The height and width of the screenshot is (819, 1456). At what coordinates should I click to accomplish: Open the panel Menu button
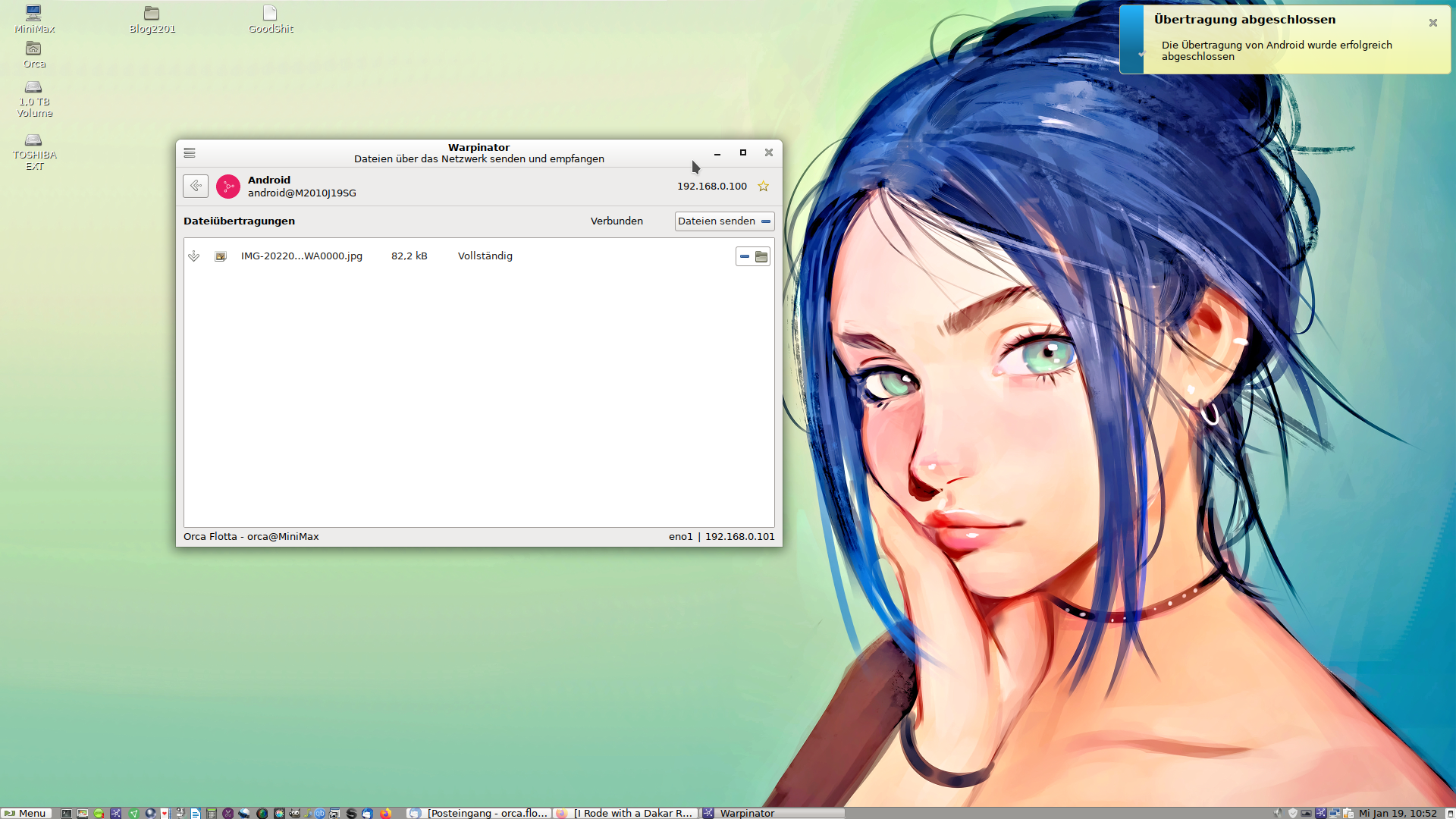coord(26,813)
